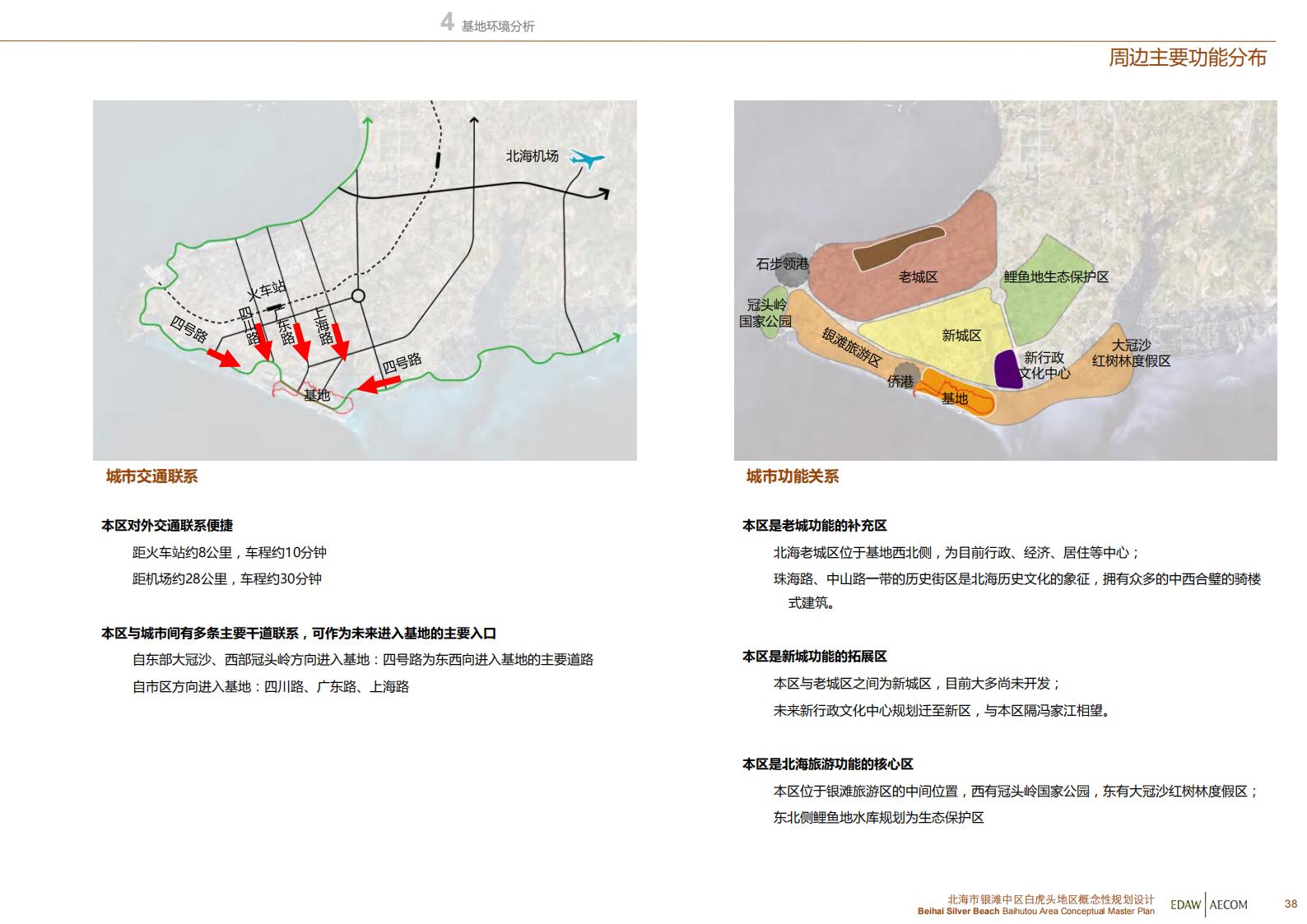1307x924 pixels.
Task: Click the 冠头岭国家公园 label
Action: (x=765, y=313)
